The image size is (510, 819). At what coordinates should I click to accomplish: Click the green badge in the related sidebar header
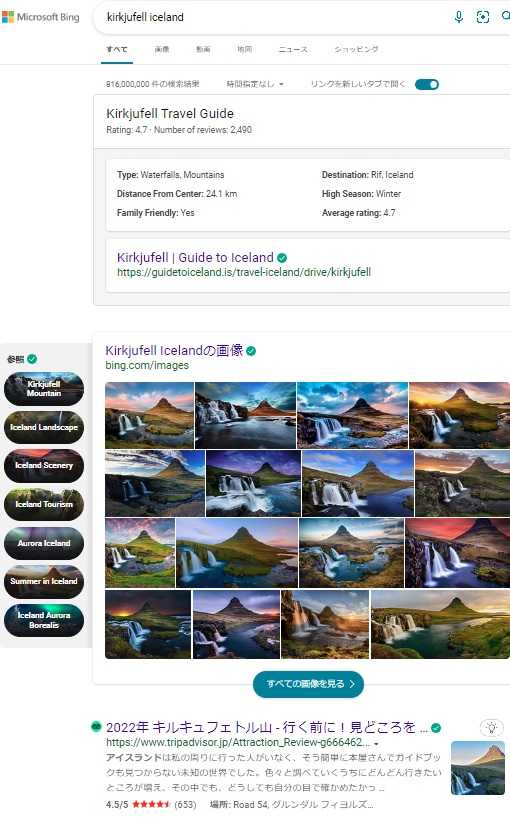(x=32, y=359)
